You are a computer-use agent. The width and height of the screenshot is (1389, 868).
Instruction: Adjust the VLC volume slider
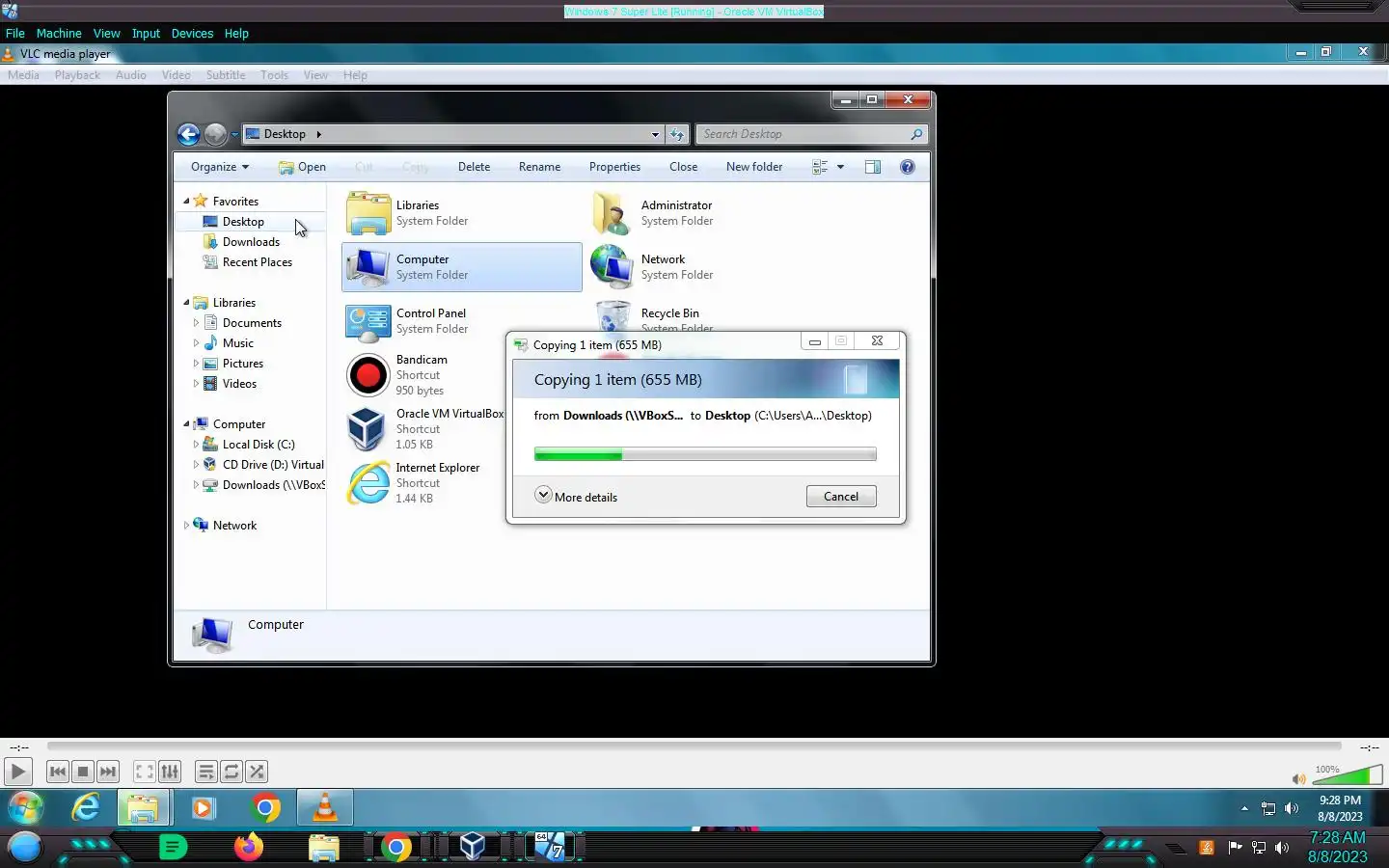[1348, 774]
